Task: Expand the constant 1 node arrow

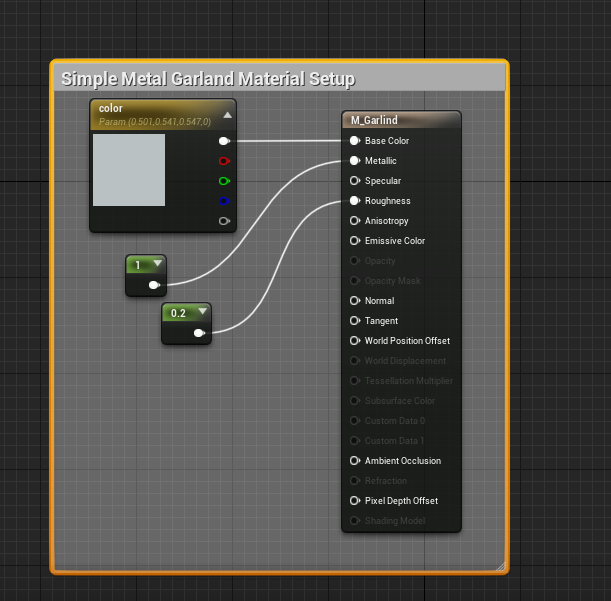Action: coord(157,263)
